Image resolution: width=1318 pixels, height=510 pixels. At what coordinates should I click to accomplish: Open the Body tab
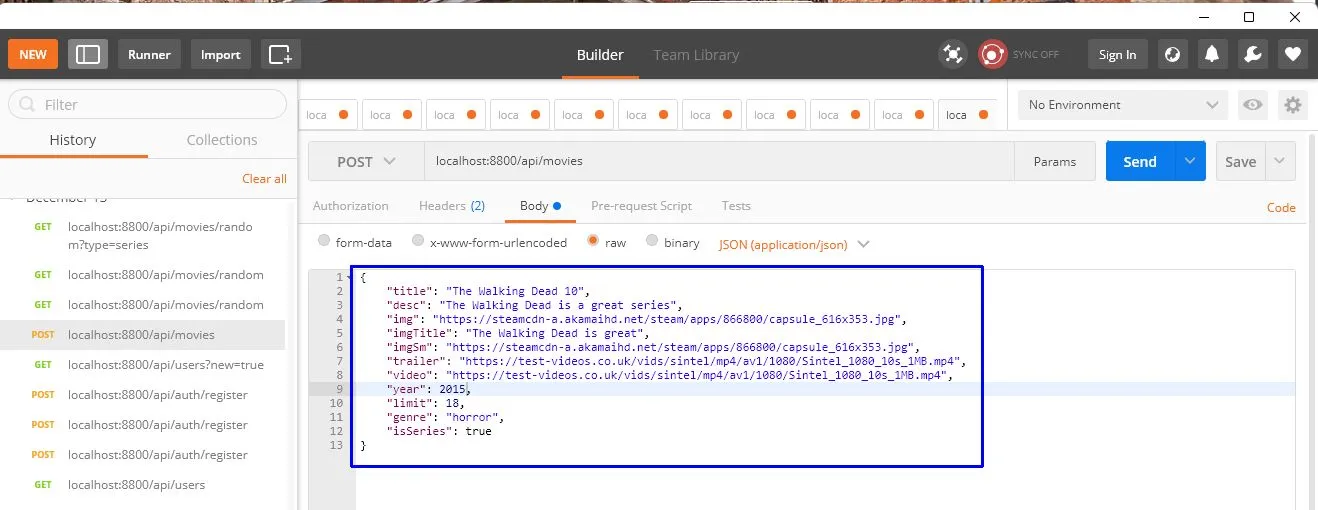coord(540,206)
